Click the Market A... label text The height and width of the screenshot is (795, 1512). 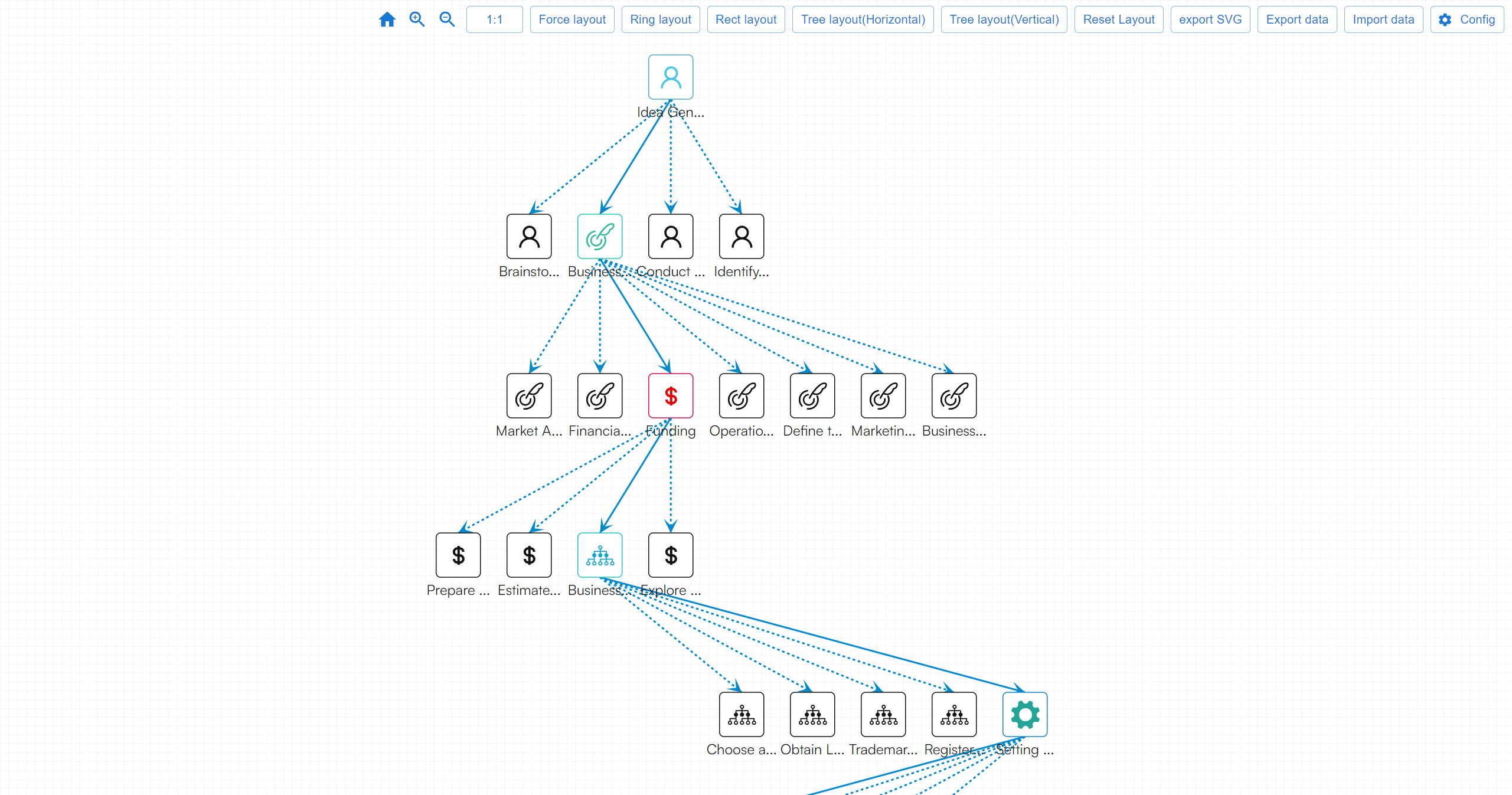529,431
